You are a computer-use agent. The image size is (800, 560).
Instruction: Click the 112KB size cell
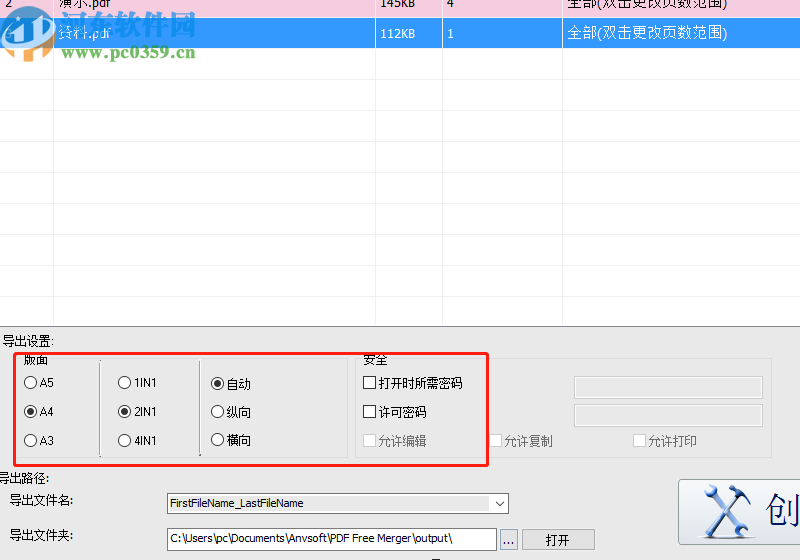point(409,33)
